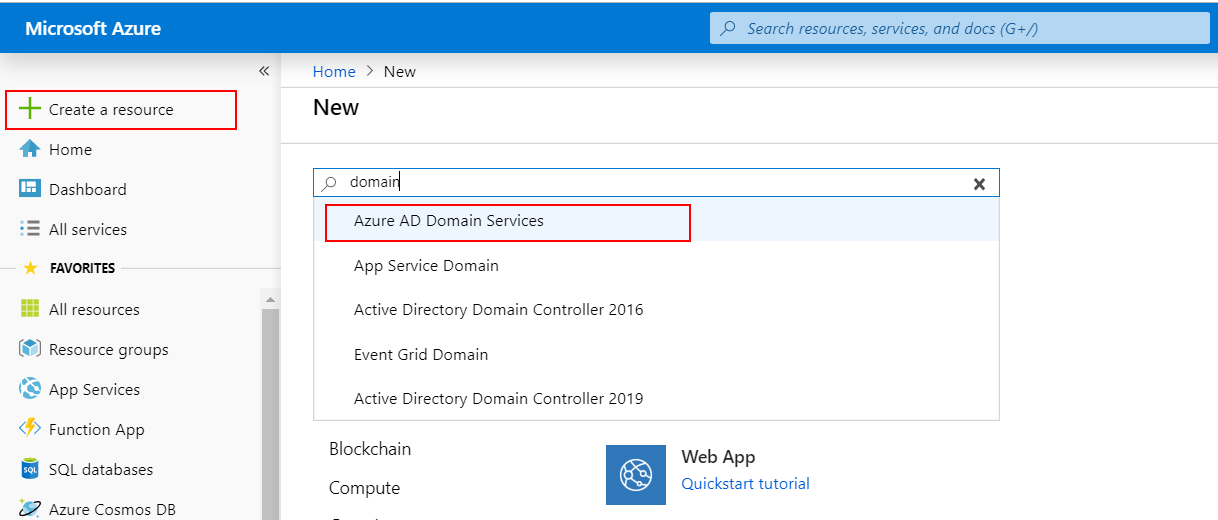Click the Function App lightning icon
The image size is (1218, 520).
click(30, 429)
